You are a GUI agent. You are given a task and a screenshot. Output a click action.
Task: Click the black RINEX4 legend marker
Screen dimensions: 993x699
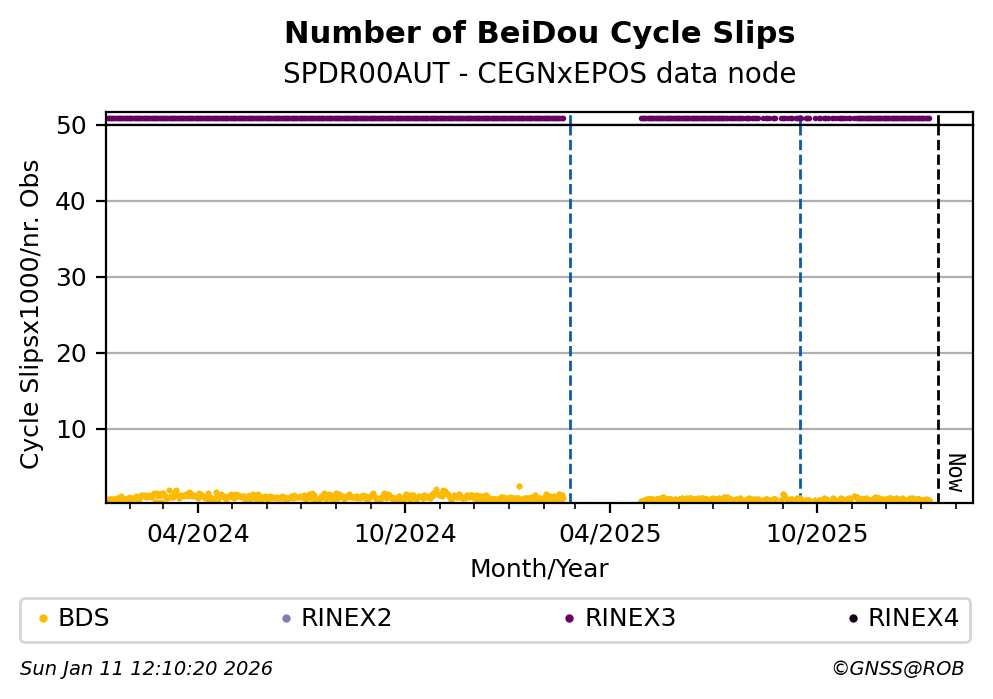pos(853,619)
